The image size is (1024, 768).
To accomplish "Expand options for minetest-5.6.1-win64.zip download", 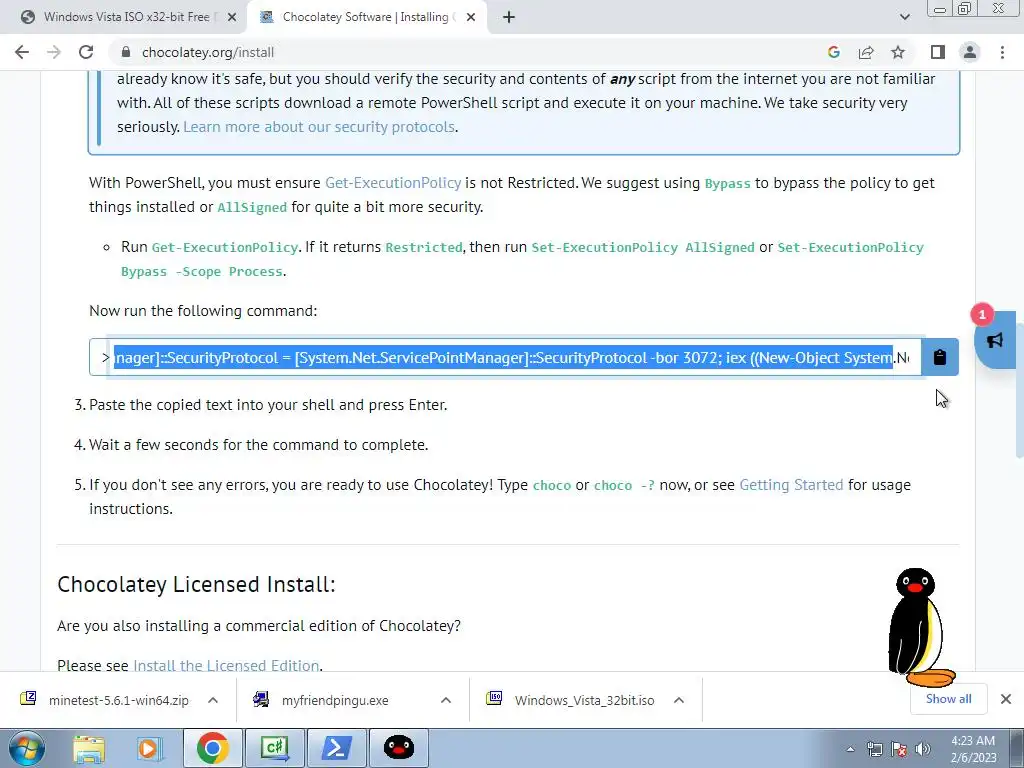I will click(213, 700).
